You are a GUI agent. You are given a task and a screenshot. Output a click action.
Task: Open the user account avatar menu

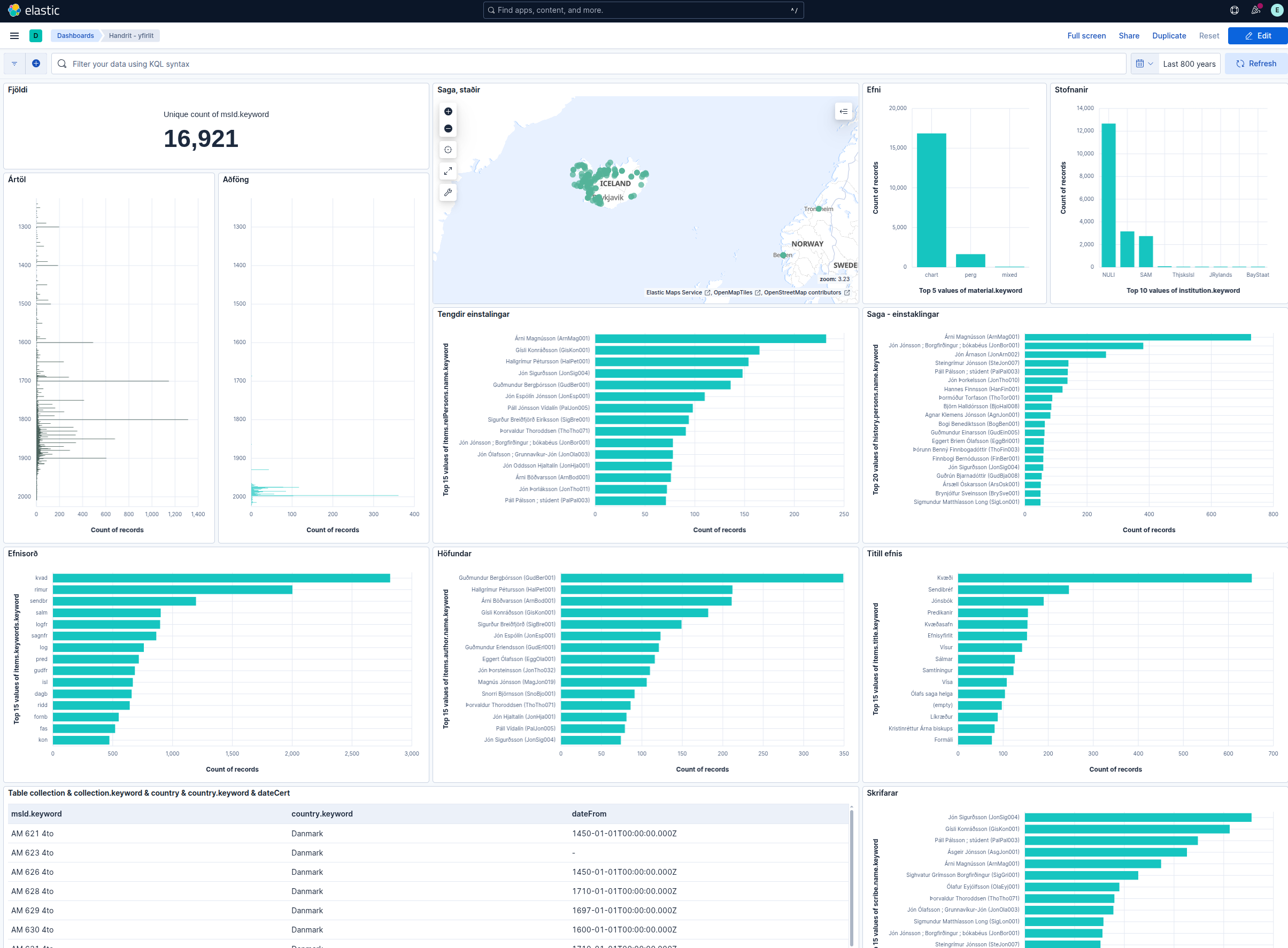(1277, 10)
